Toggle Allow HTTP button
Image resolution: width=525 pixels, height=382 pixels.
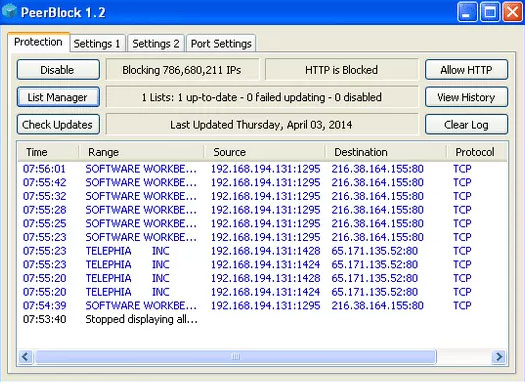click(466, 70)
